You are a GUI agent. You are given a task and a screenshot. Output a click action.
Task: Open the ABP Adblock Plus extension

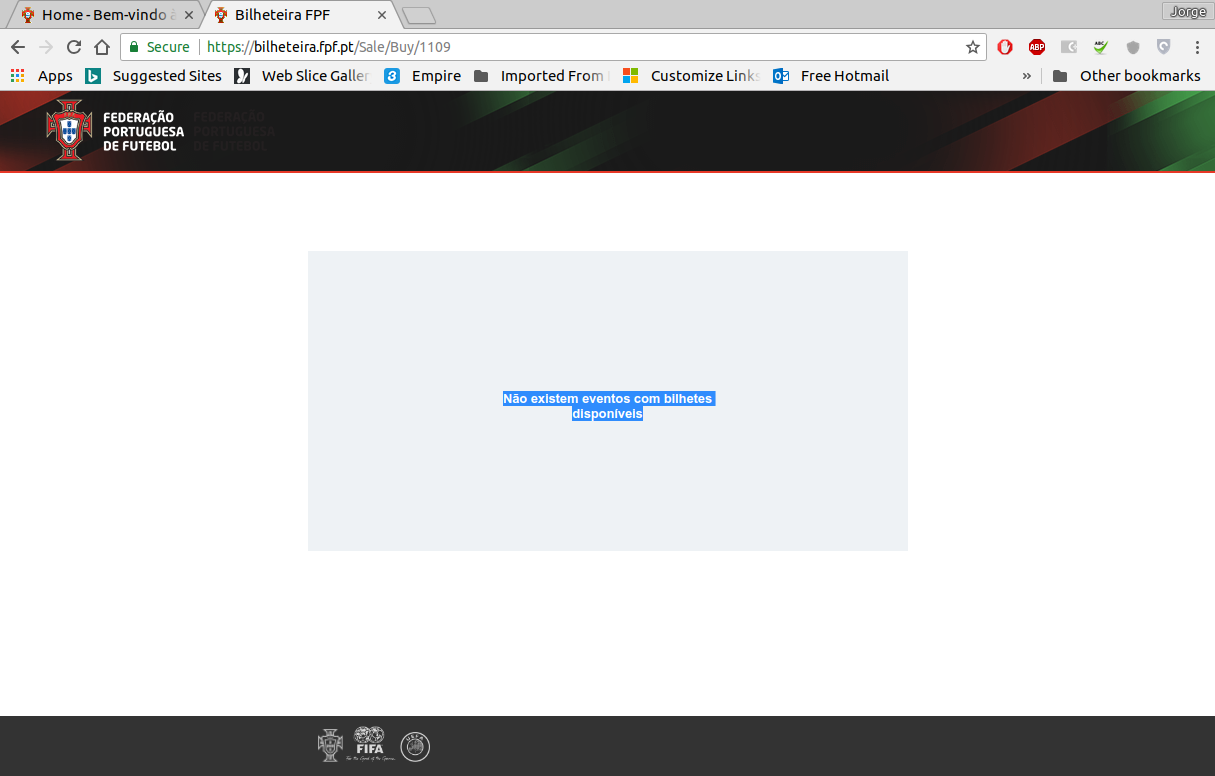pos(1037,47)
